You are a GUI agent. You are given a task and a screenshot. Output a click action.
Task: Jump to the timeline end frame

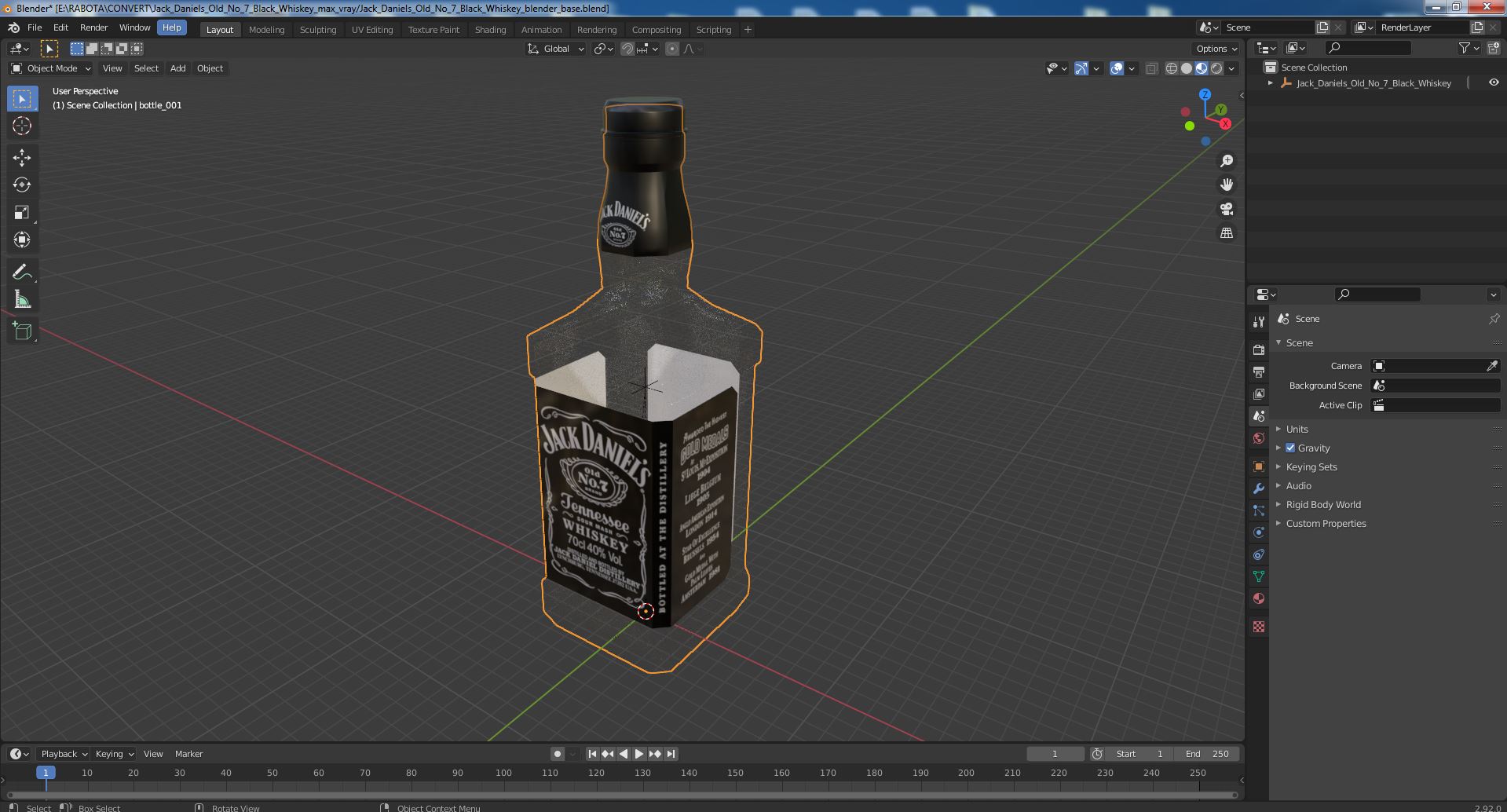pyautogui.click(x=671, y=754)
